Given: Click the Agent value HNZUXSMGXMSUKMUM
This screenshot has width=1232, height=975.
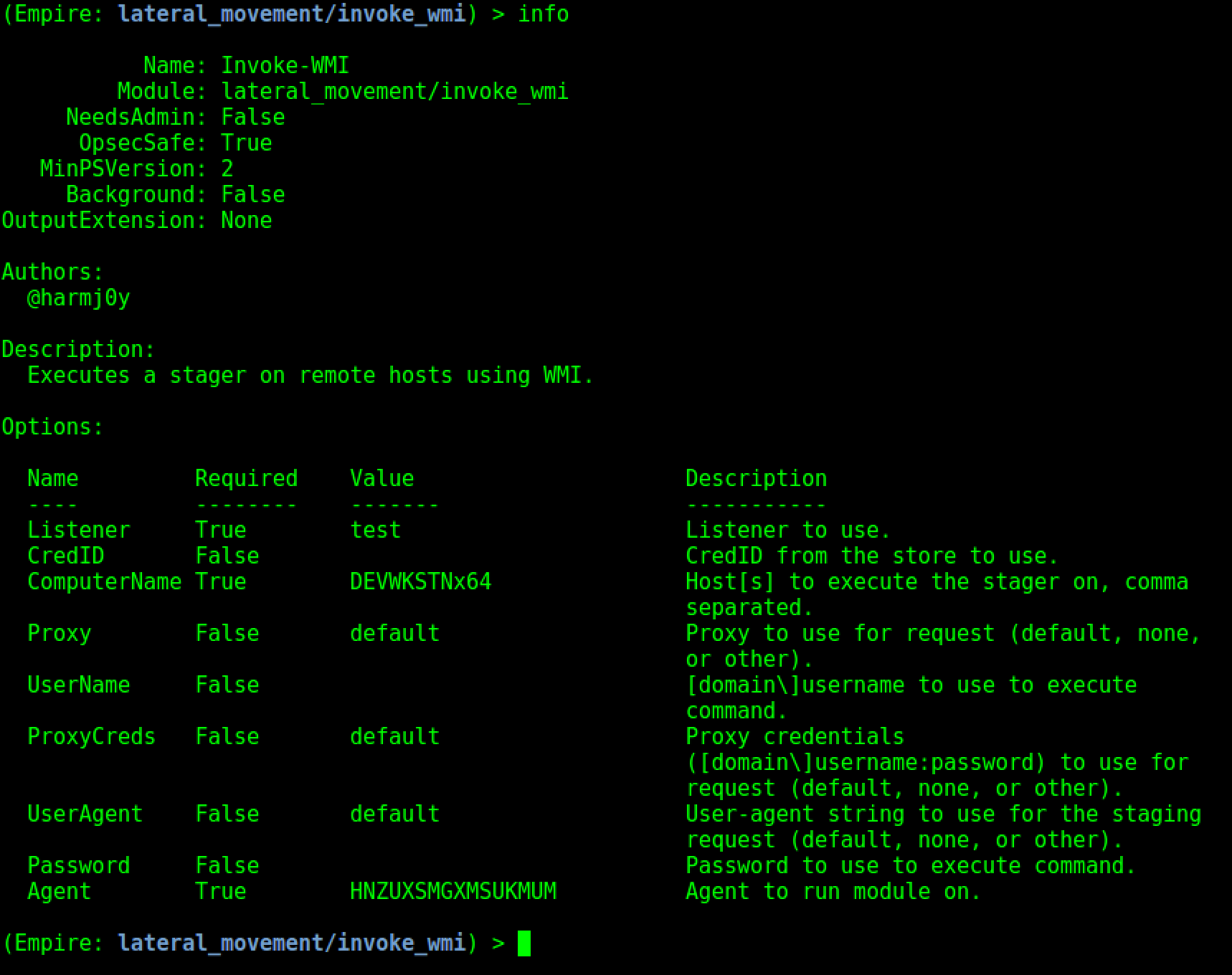Looking at the screenshot, I should (452, 891).
